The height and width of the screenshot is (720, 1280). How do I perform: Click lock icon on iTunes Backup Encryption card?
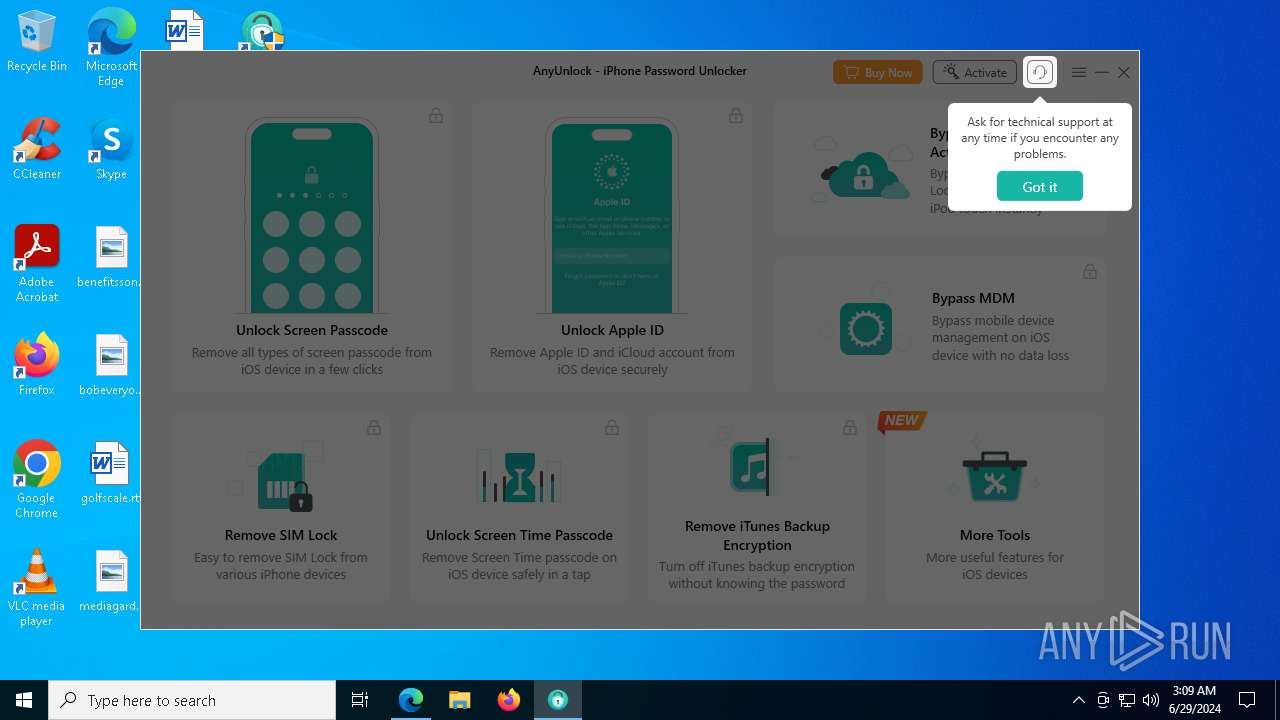849,427
